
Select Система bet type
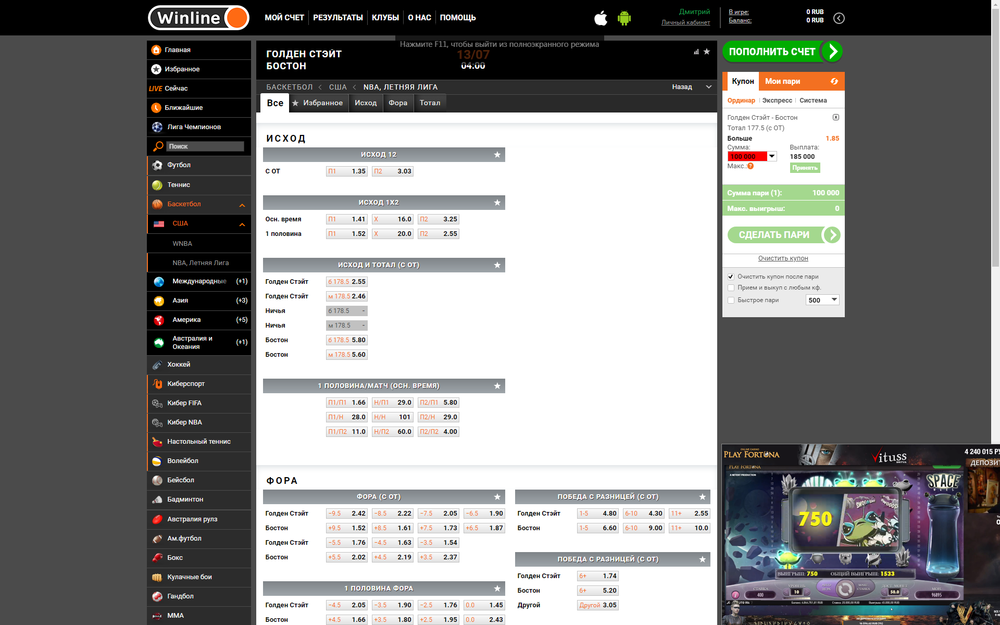(x=813, y=100)
